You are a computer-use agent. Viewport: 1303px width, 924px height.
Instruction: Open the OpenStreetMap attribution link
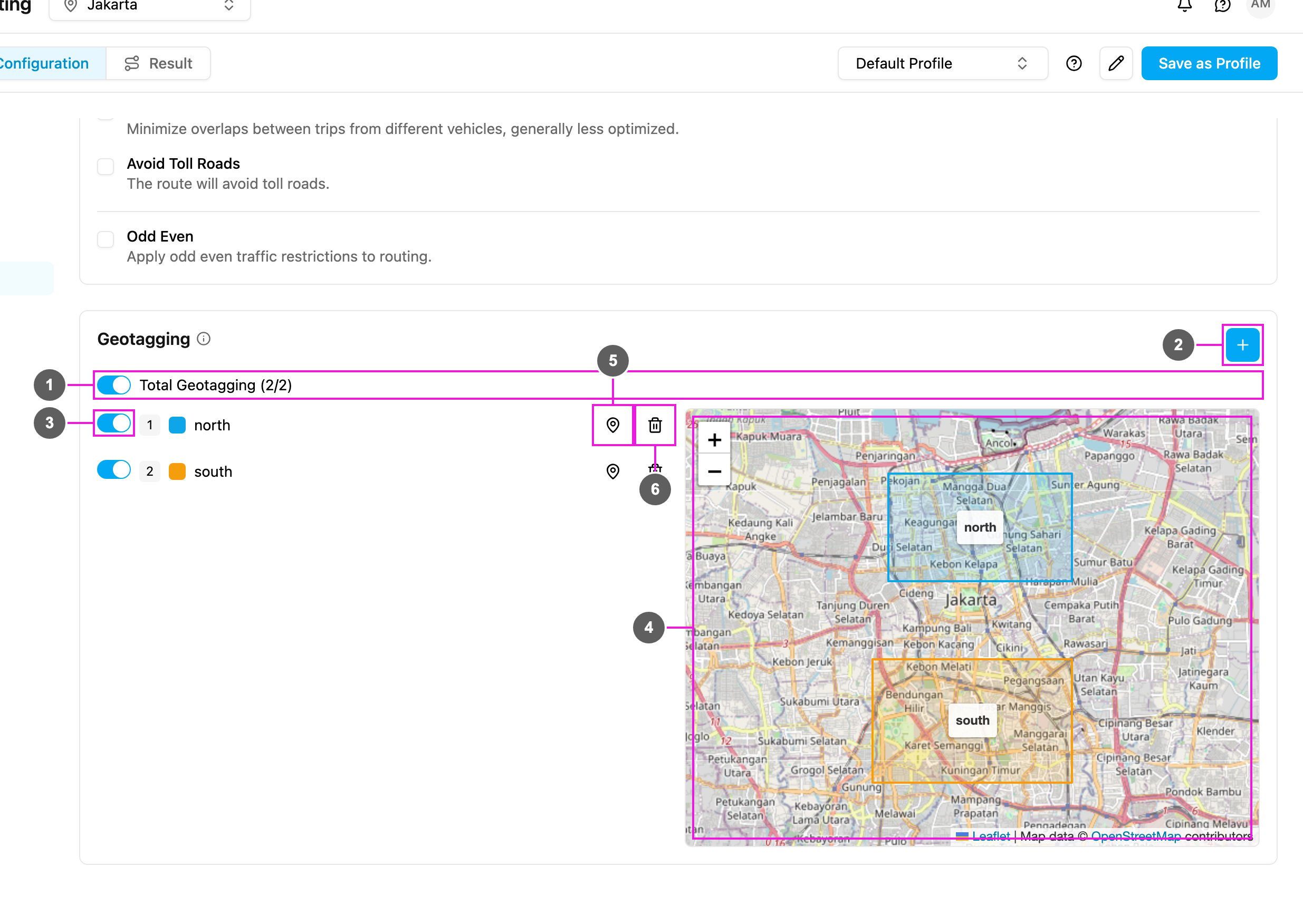coord(1136,836)
